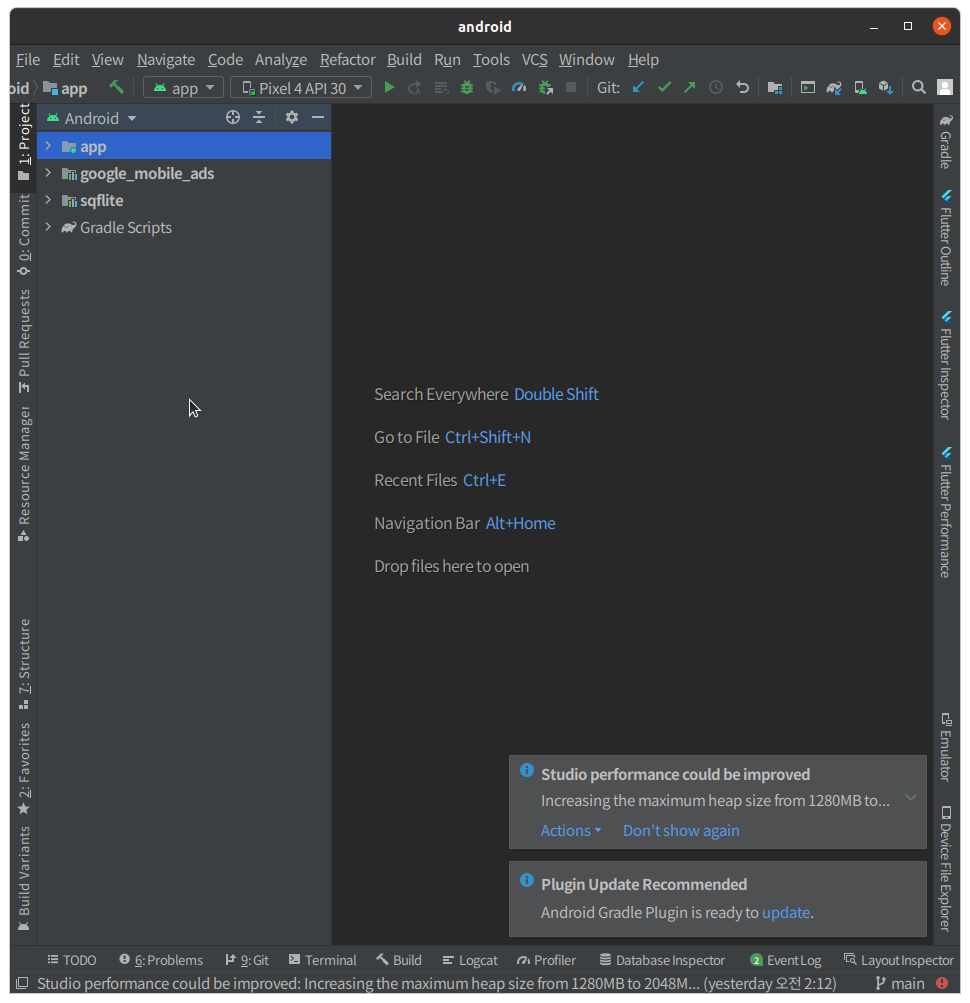Open the Refactor menu

tap(347, 59)
